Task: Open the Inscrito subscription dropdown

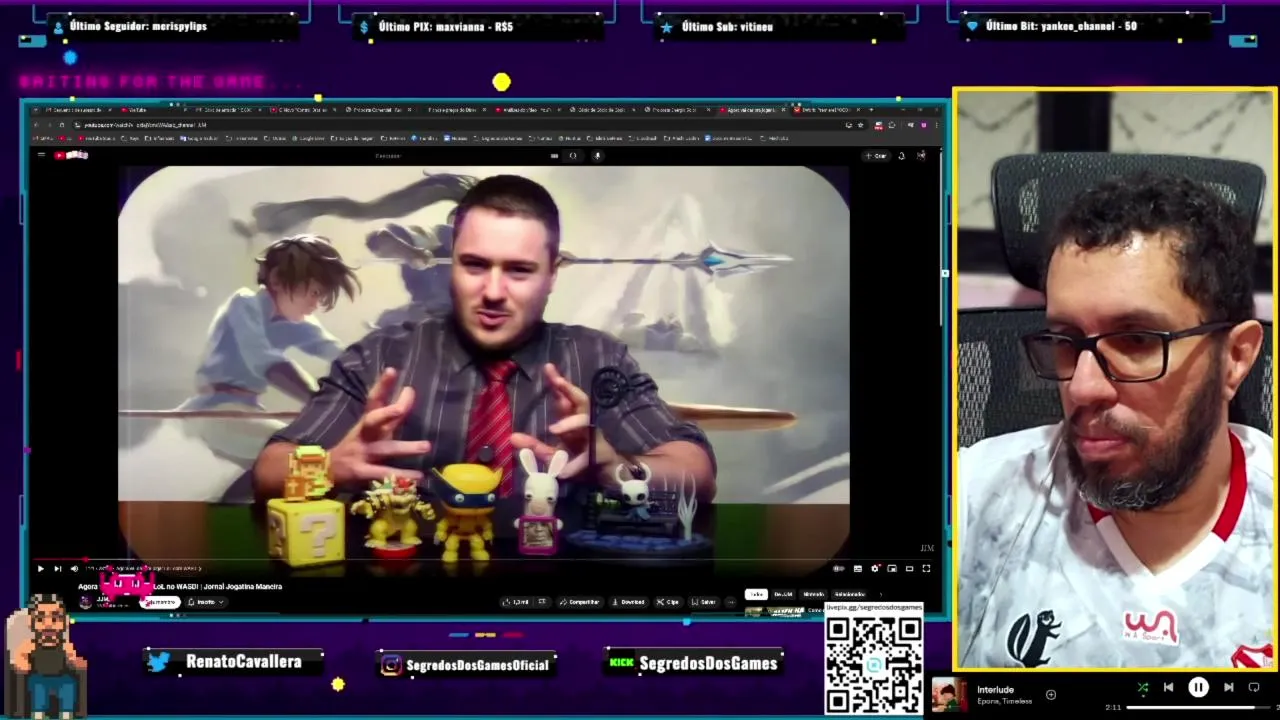Action: (x=206, y=602)
